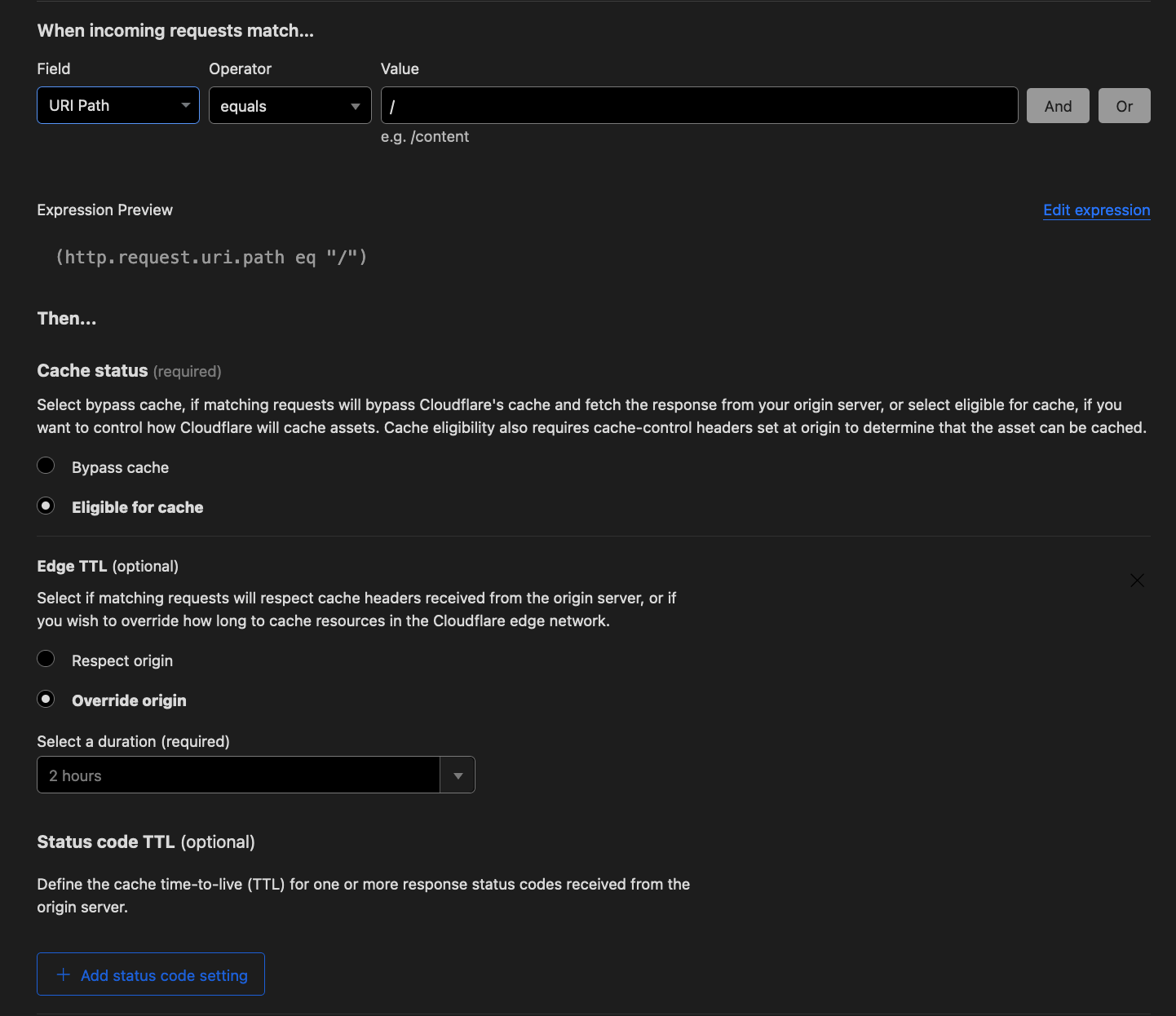Click the expression preview code text
The width and height of the screenshot is (1176, 1016).
click(211, 258)
